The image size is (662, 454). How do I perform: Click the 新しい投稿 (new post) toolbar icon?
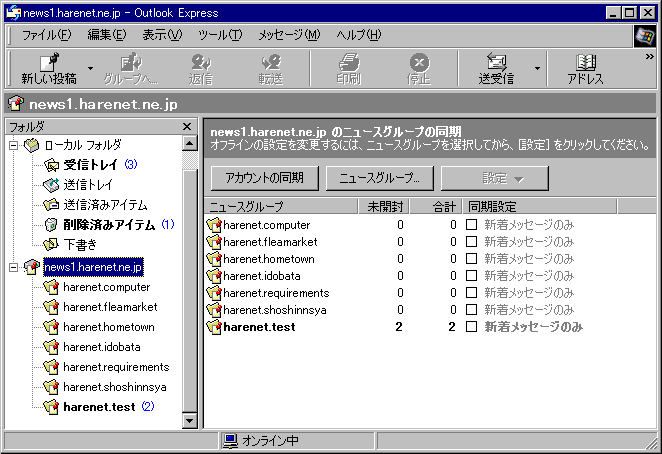click(49, 63)
